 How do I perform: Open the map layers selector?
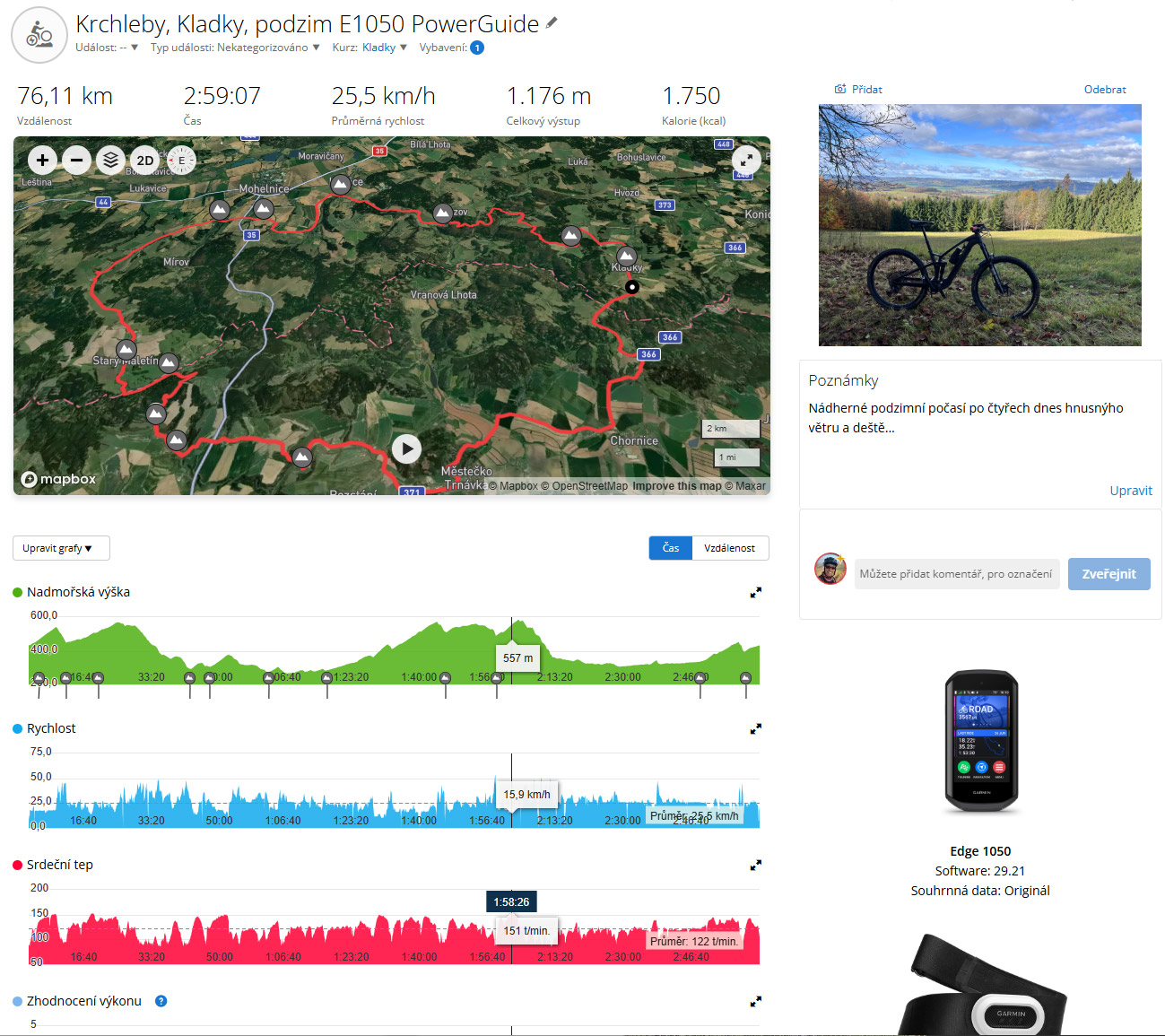[110, 161]
